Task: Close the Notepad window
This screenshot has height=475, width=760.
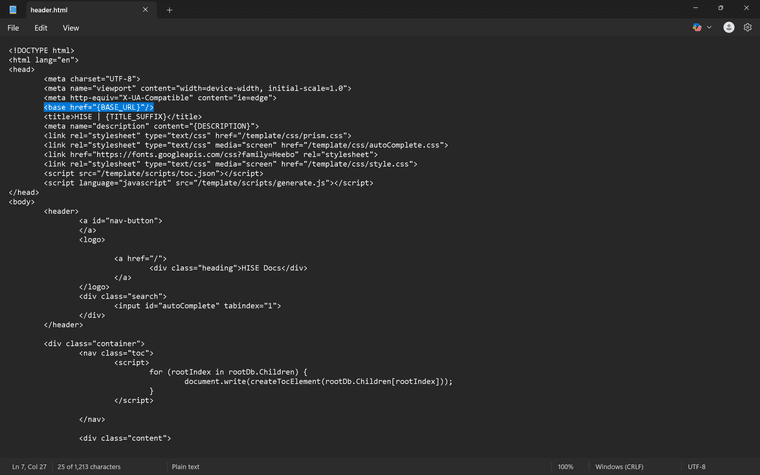Action: [746, 8]
